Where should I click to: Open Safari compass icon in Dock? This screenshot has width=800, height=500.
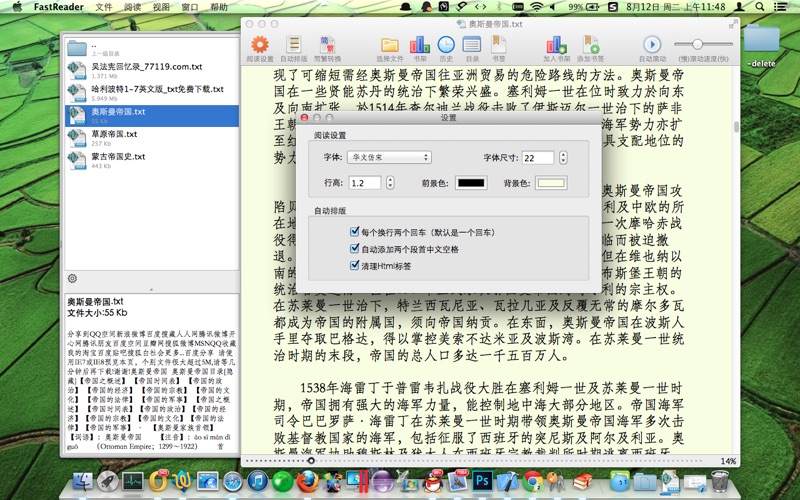pyautogui.click(x=233, y=481)
